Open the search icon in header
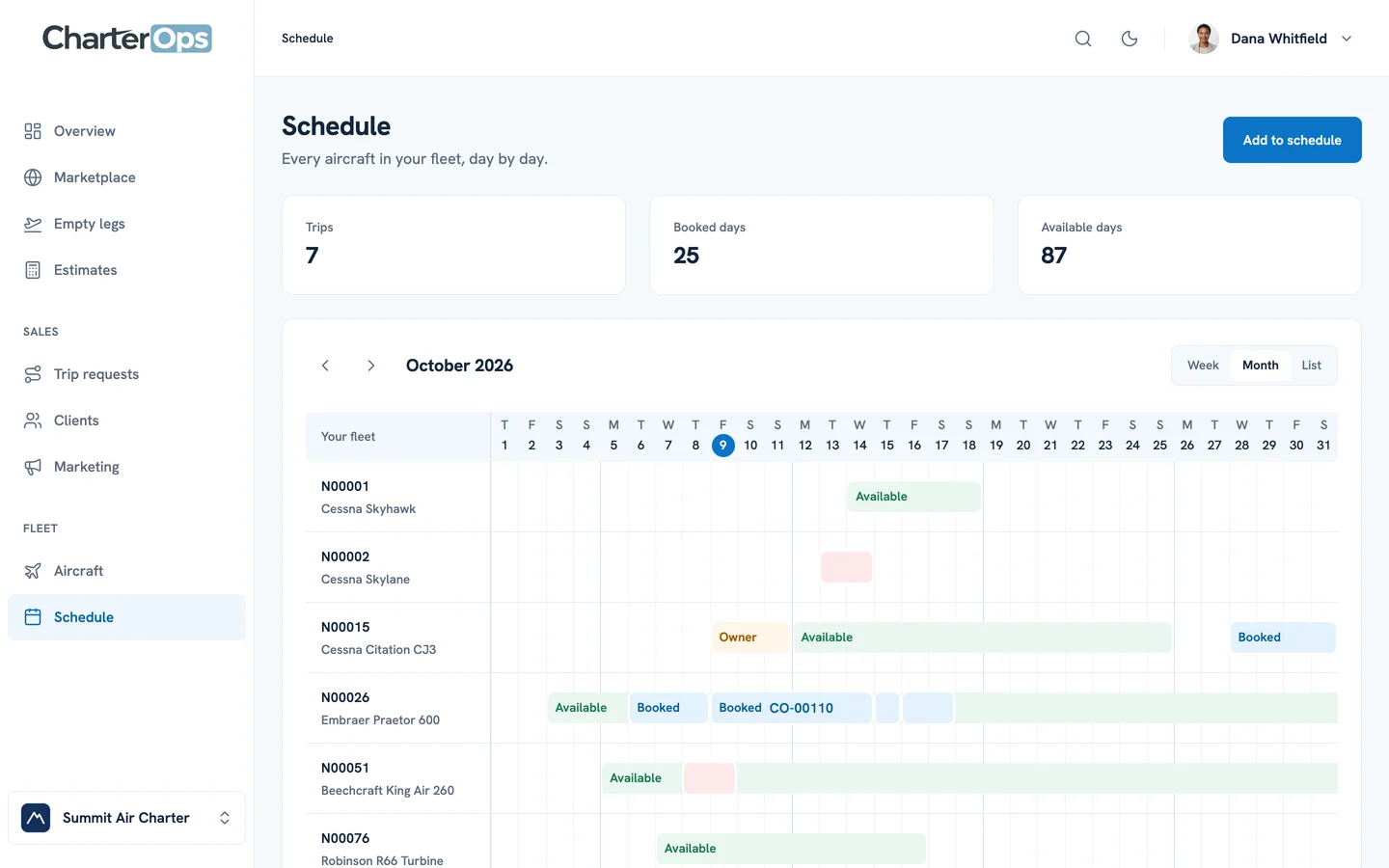Image resolution: width=1389 pixels, height=868 pixels. (1083, 39)
